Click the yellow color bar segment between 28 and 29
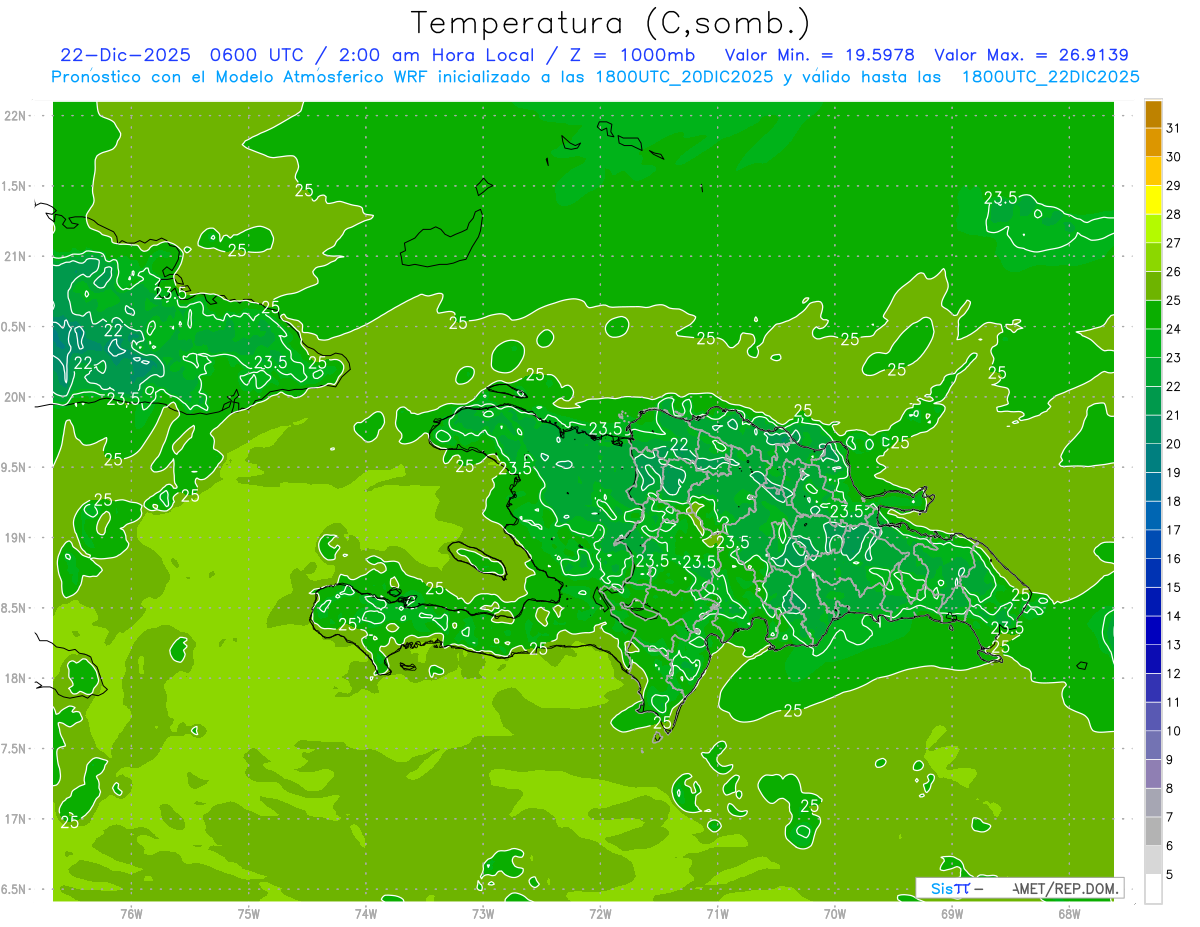 (x=1153, y=200)
